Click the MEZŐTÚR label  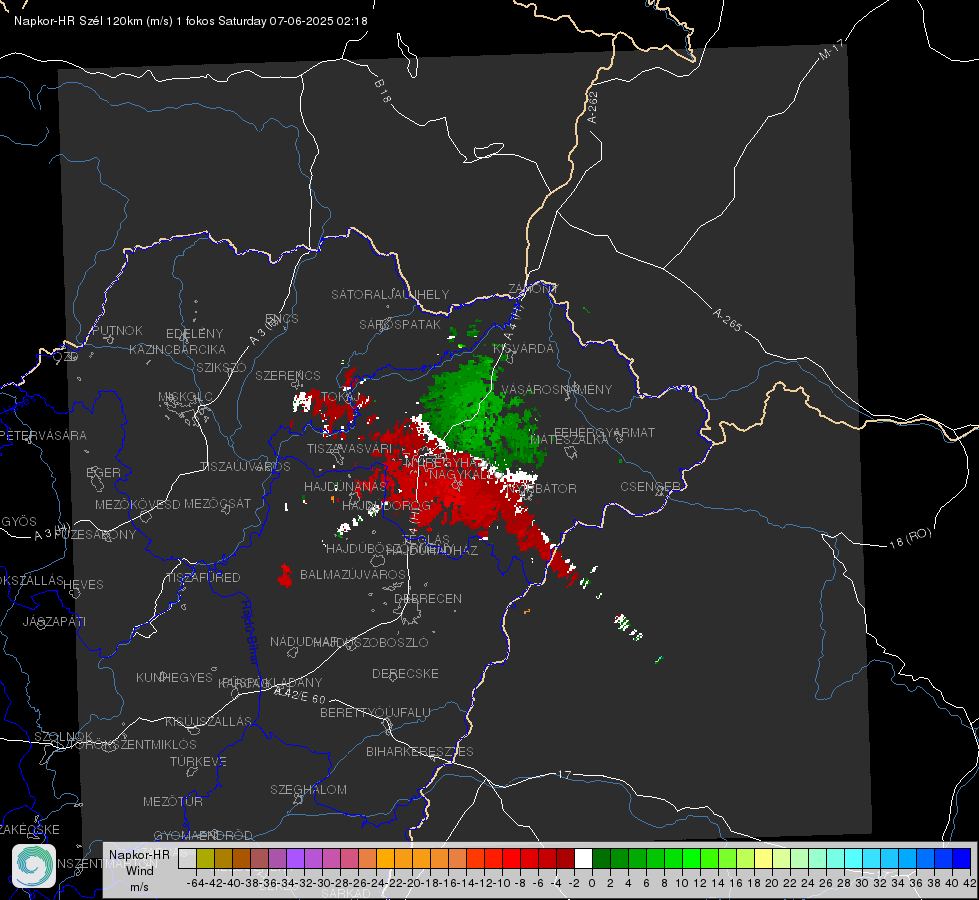173,801
